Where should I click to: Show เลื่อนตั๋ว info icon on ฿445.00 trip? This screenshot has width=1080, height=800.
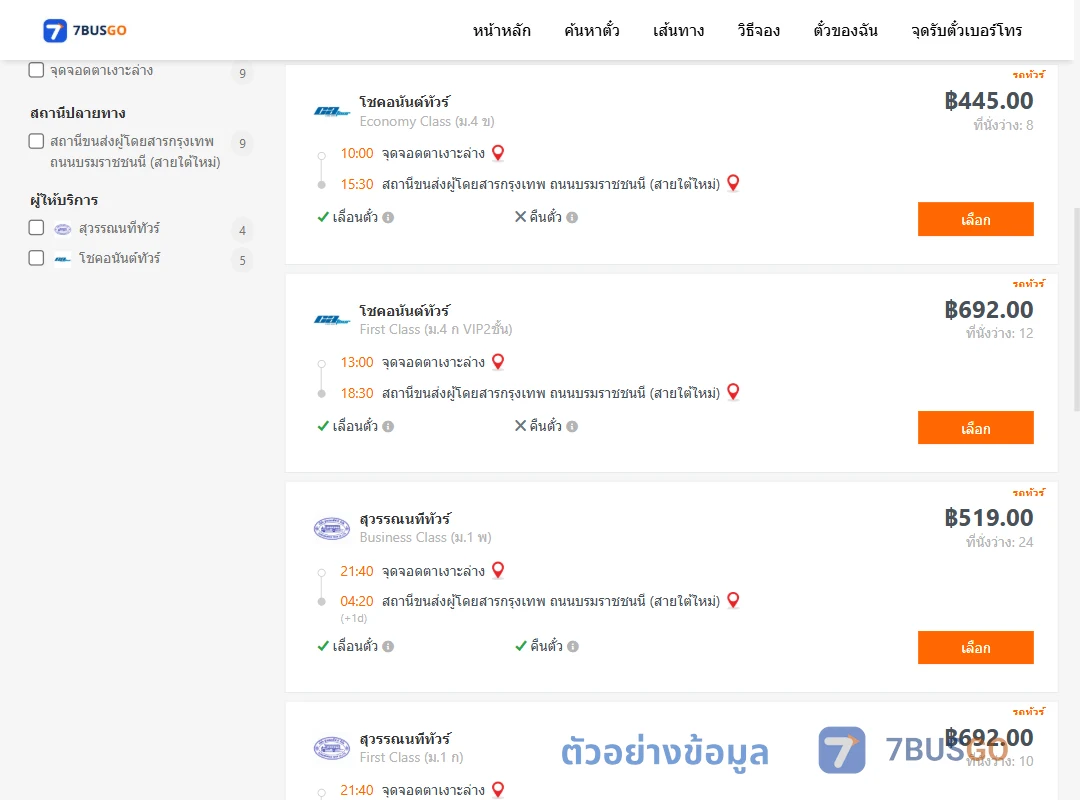click(388, 218)
